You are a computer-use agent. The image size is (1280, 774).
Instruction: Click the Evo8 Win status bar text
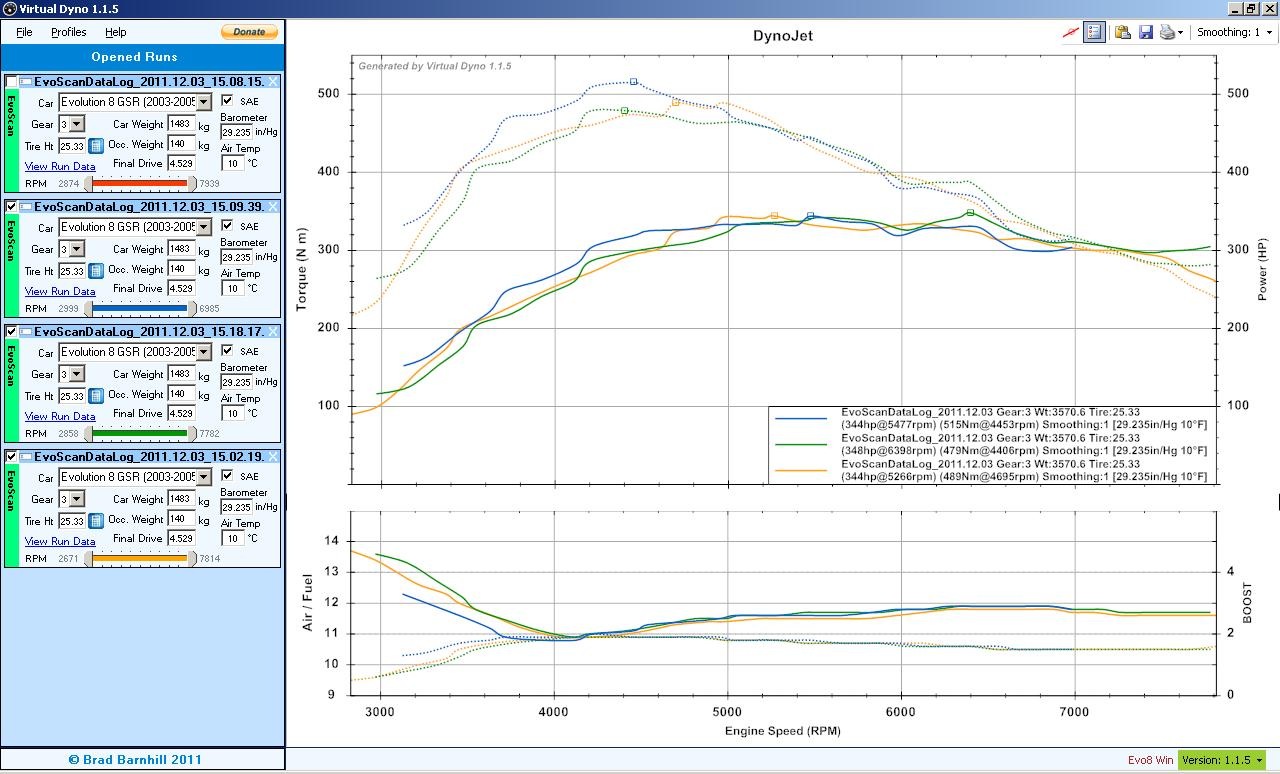click(x=1151, y=760)
